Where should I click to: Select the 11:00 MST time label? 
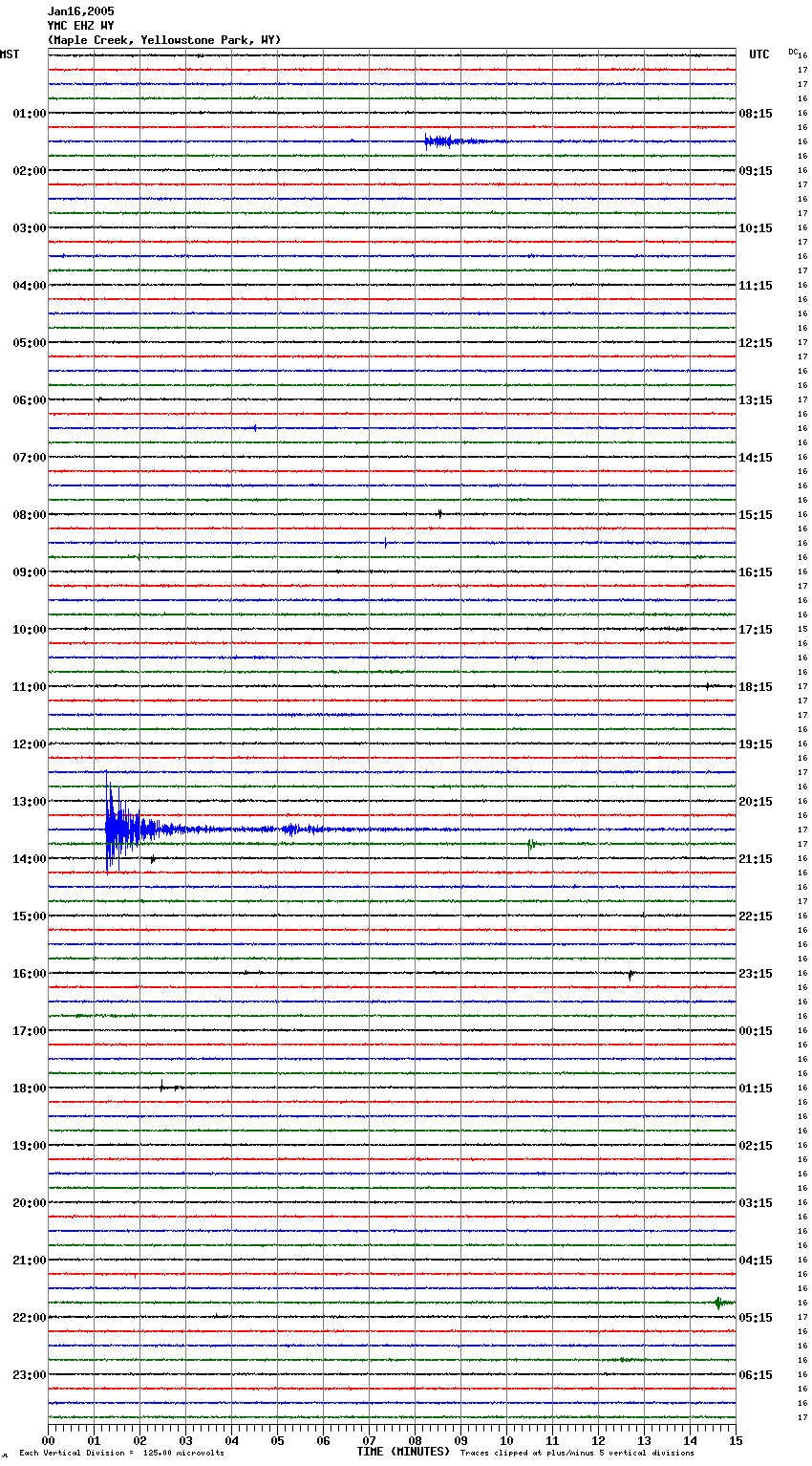click(x=30, y=687)
